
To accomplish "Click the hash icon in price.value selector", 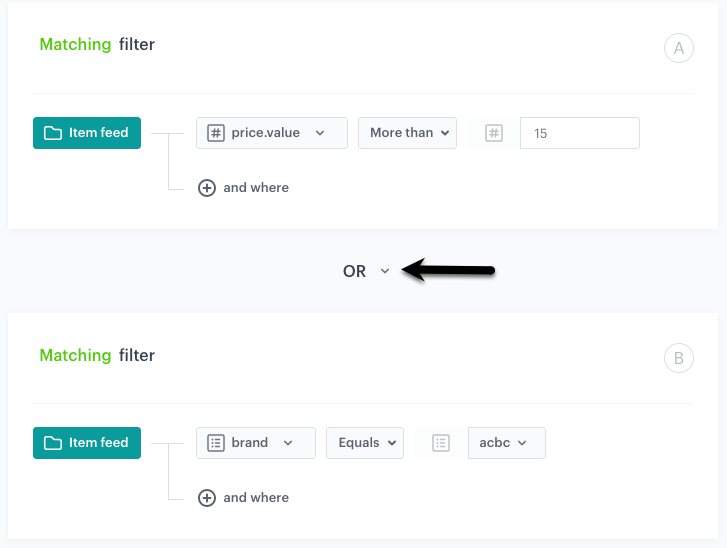I will (216, 133).
